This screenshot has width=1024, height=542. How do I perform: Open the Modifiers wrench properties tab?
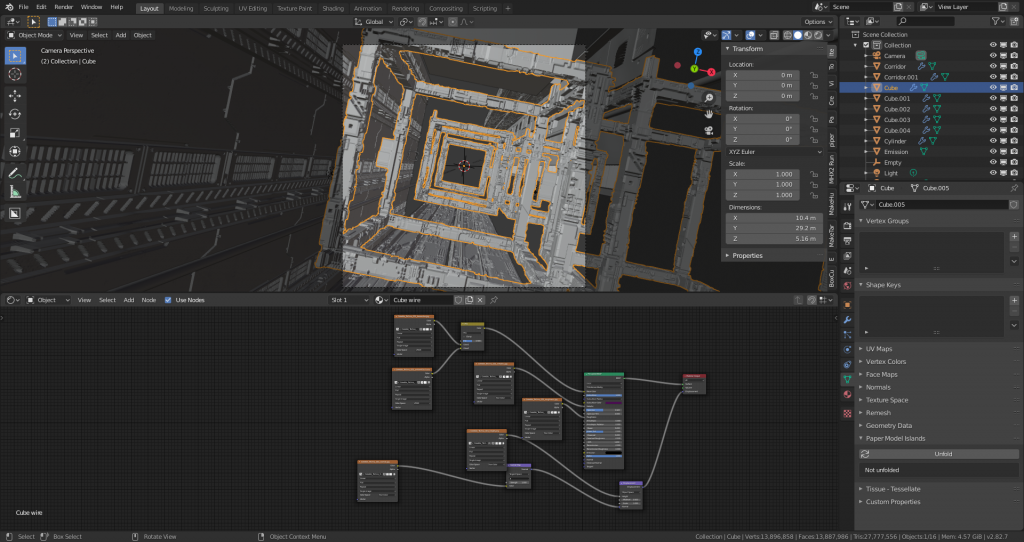847,320
